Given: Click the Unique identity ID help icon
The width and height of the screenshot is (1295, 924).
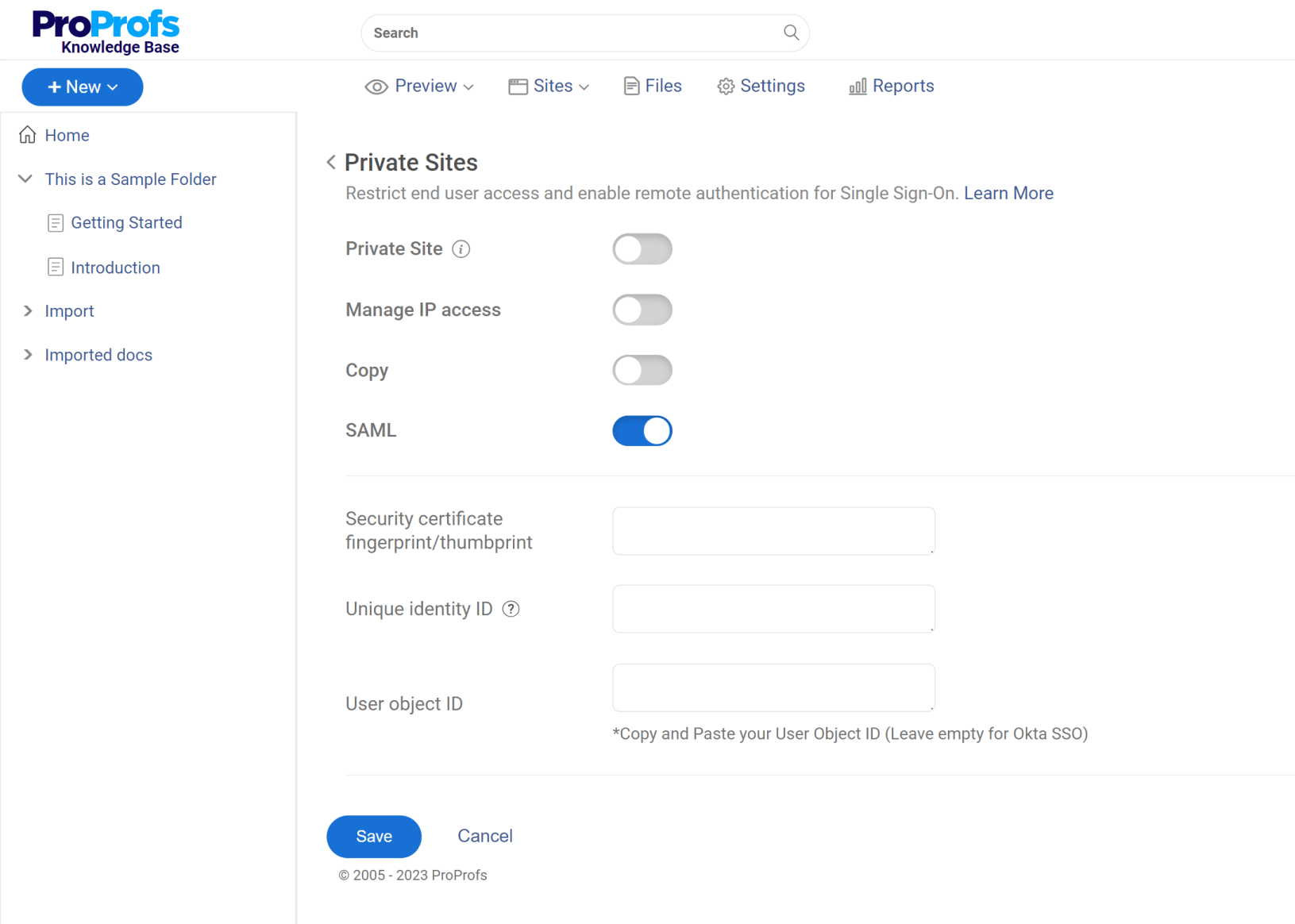Looking at the screenshot, I should coord(511,609).
